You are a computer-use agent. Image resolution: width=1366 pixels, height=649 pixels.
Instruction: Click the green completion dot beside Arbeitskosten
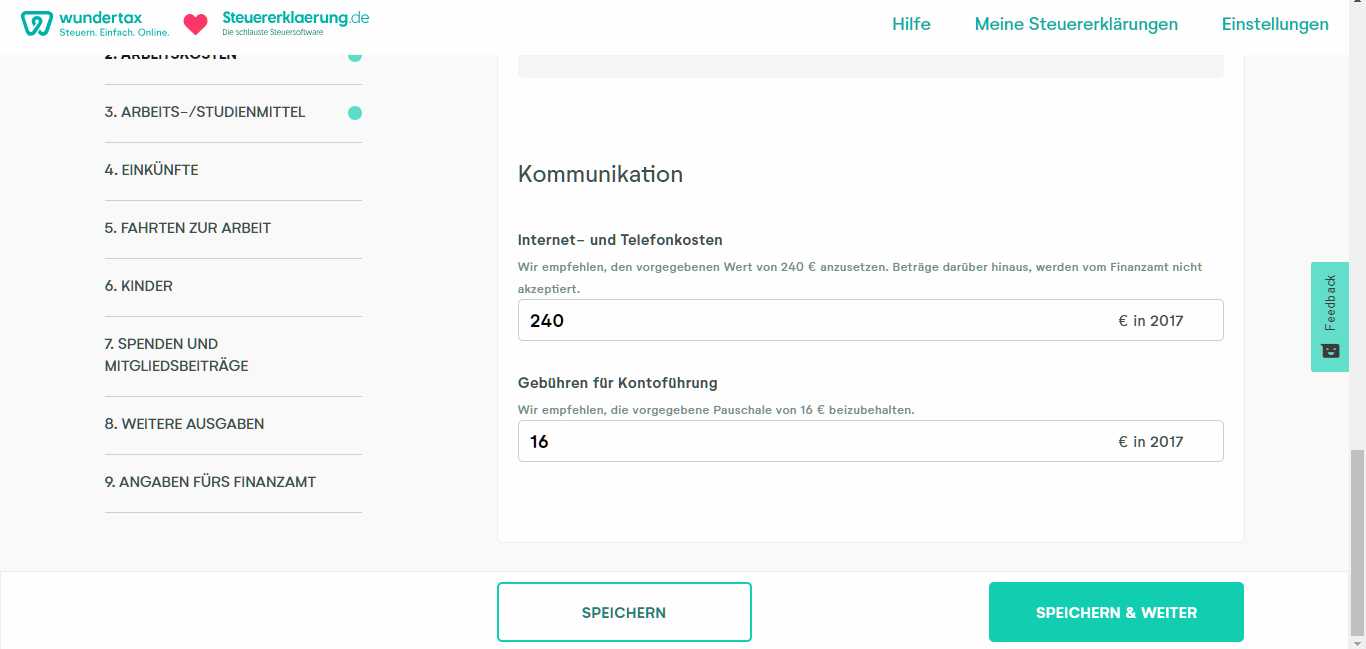[x=355, y=56]
